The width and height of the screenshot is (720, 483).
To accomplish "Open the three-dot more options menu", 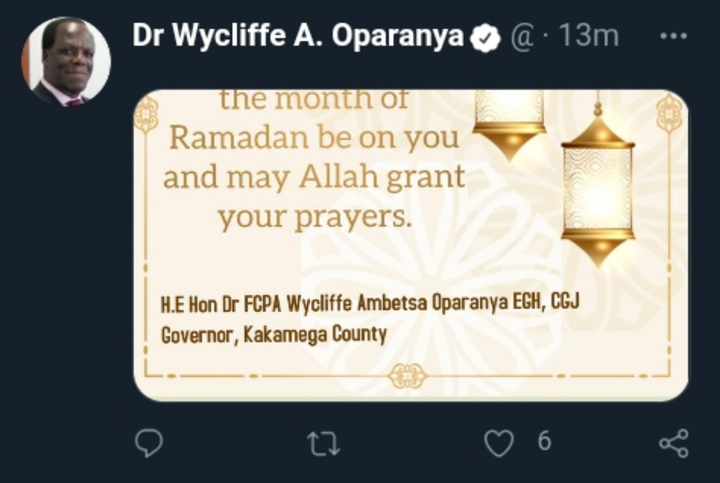I will 673,36.
